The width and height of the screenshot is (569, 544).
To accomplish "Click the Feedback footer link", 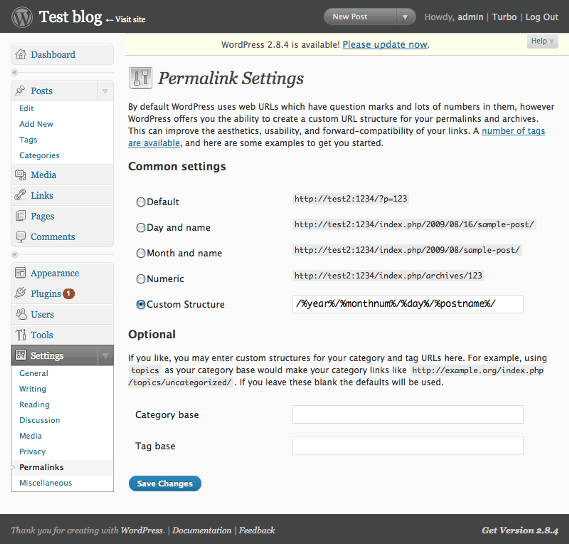I will (257, 531).
